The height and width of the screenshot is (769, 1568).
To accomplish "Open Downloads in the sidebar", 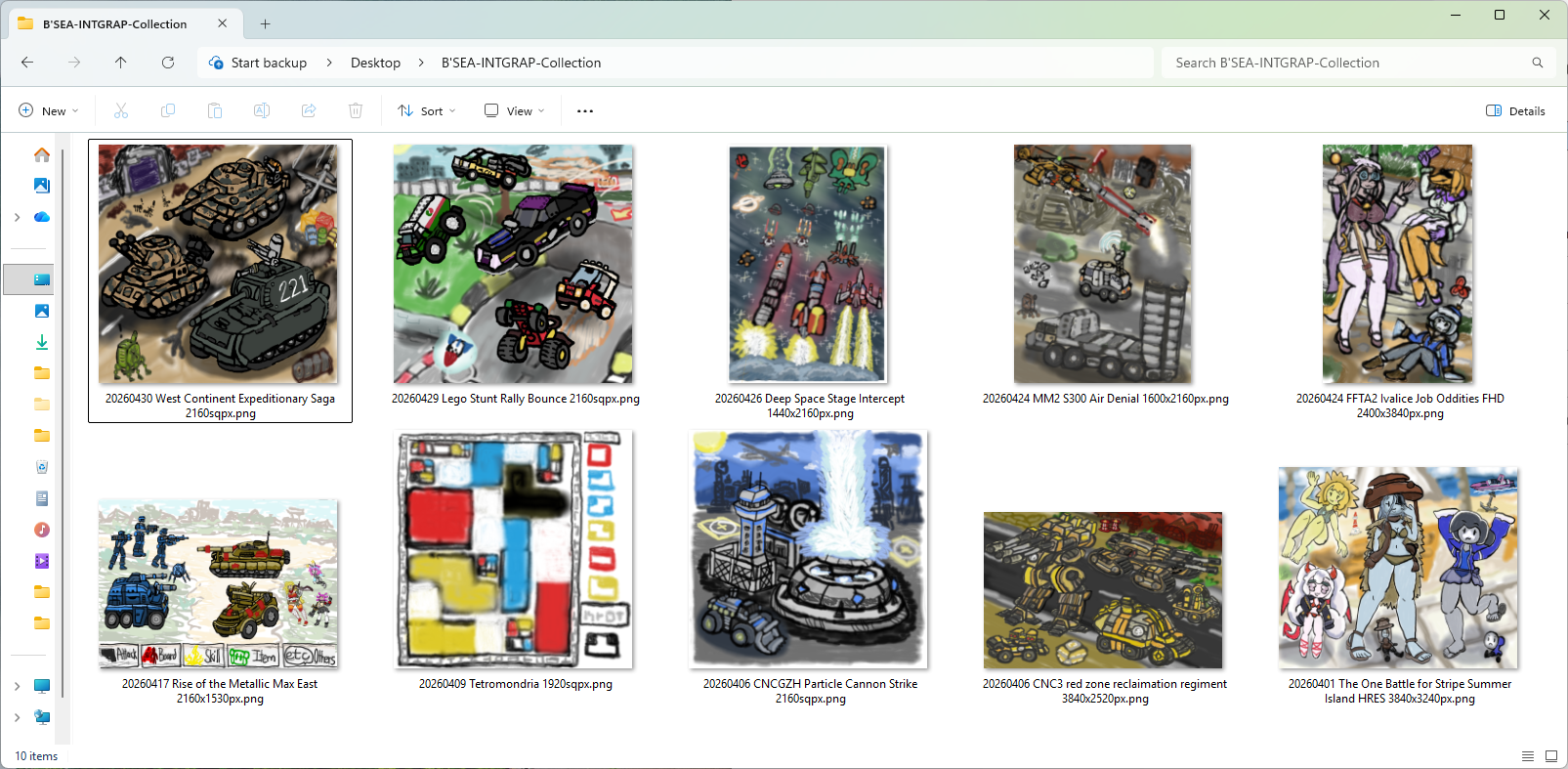I will [x=42, y=342].
